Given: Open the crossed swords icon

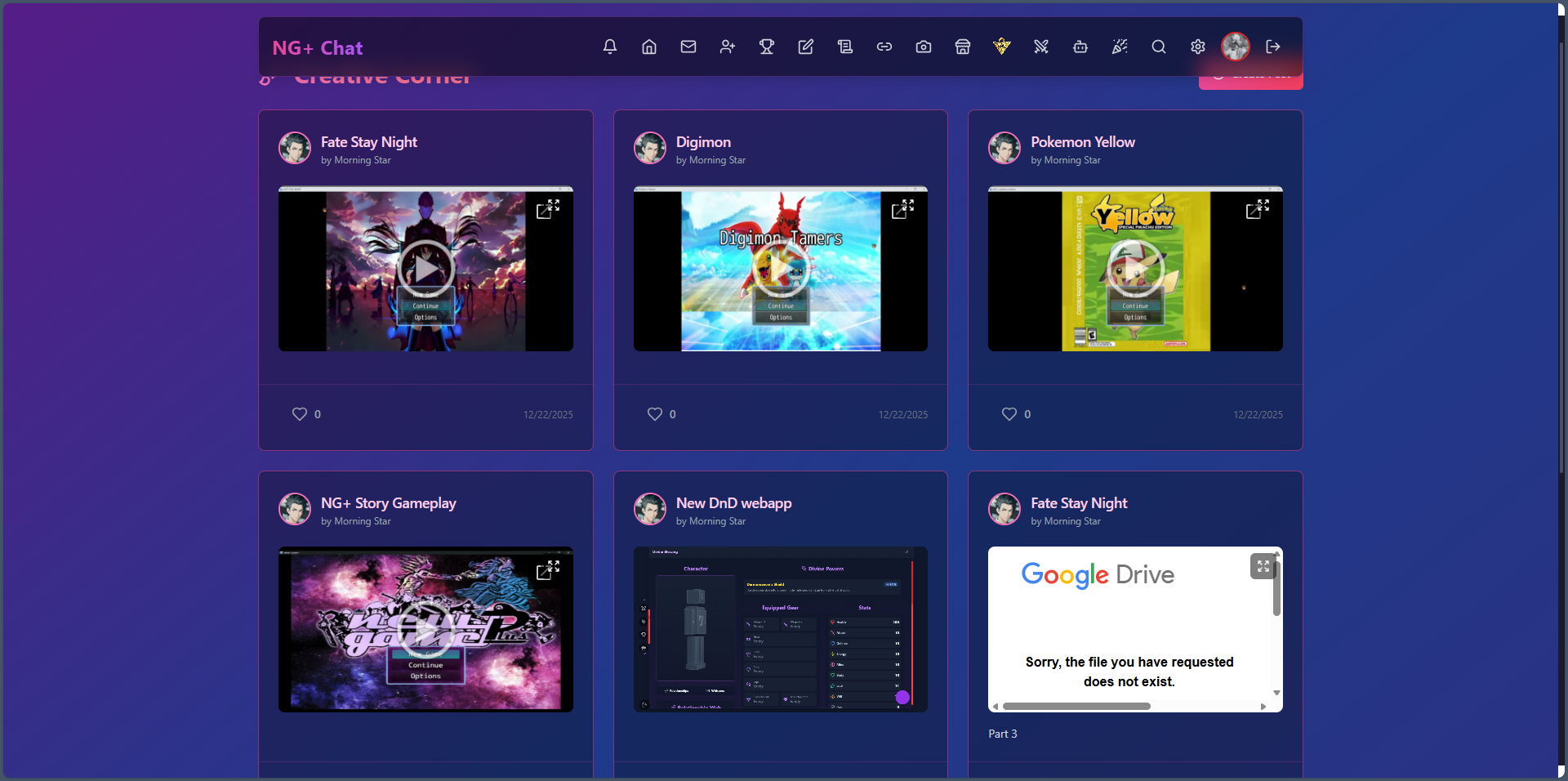Looking at the screenshot, I should [x=1041, y=47].
